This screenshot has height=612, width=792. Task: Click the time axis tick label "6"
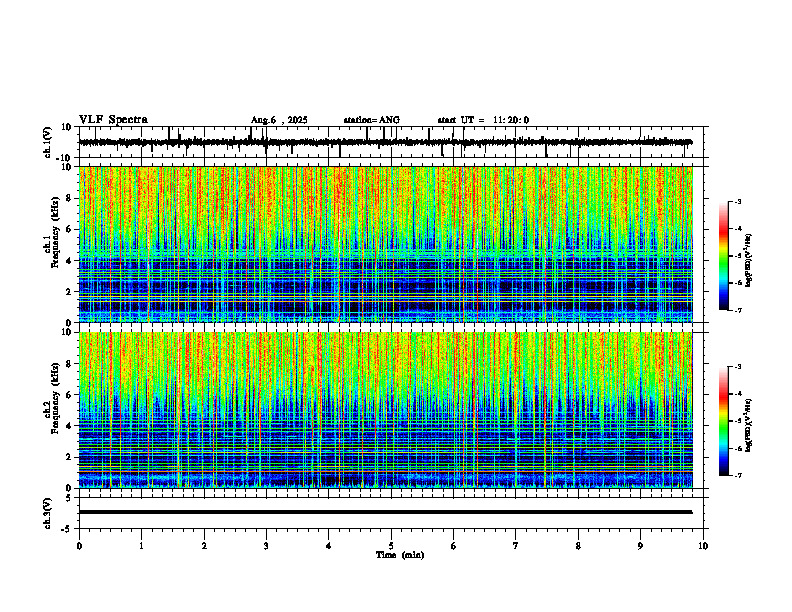(x=454, y=546)
